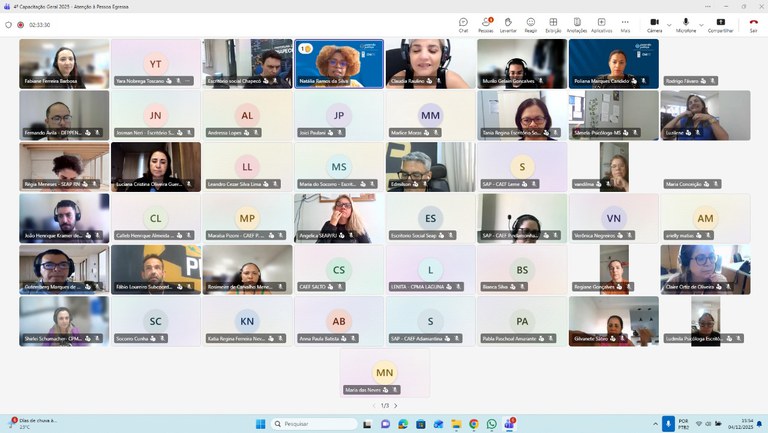Open the Mais options menu
Image resolution: width=768 pixels, height=433 pixels.
(x=625, y=25)
